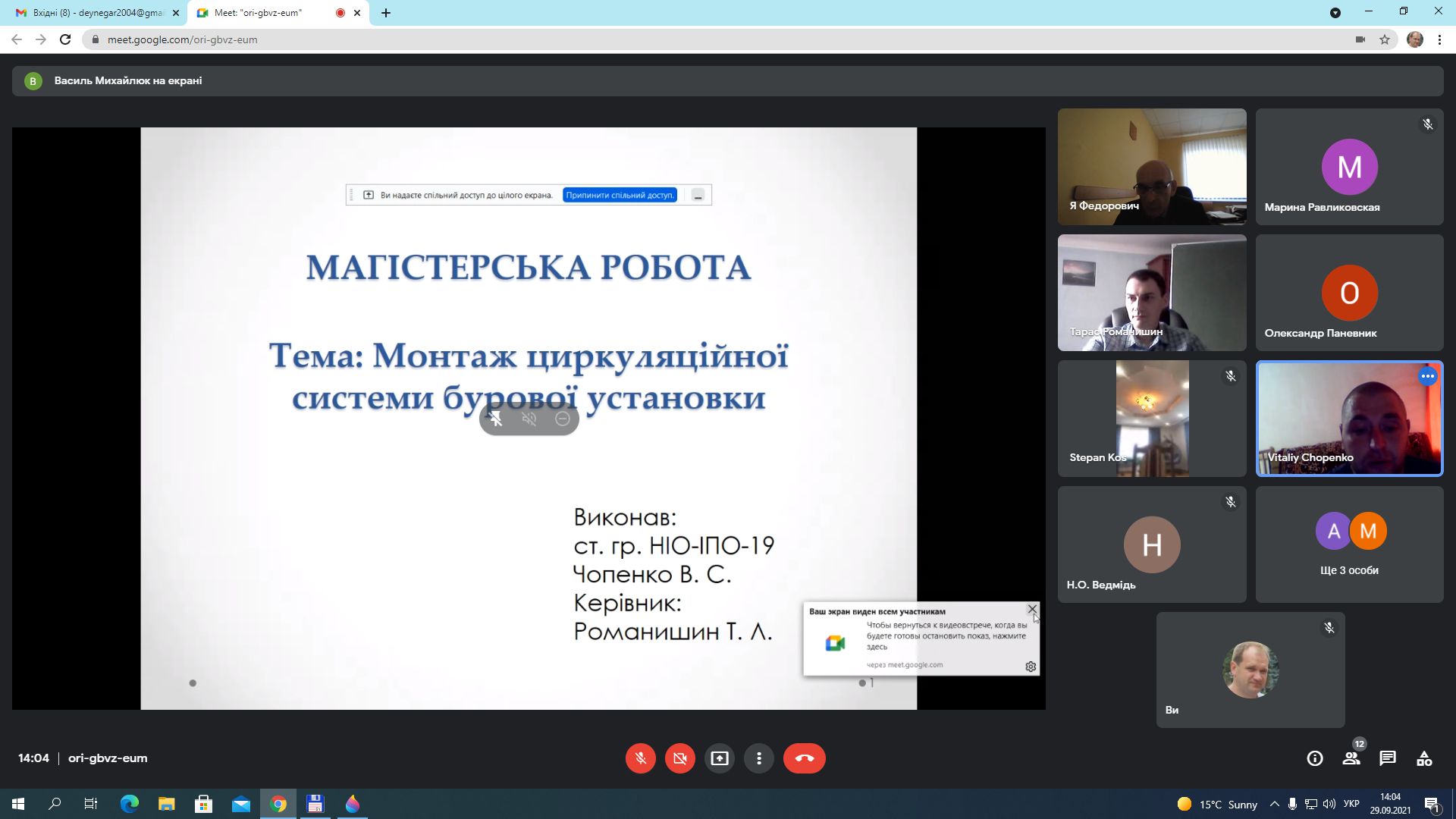Bookmark this page with the star icon
Image resolution: width=1456 pixels, height=819 pixels.
tap(1384, 39)
